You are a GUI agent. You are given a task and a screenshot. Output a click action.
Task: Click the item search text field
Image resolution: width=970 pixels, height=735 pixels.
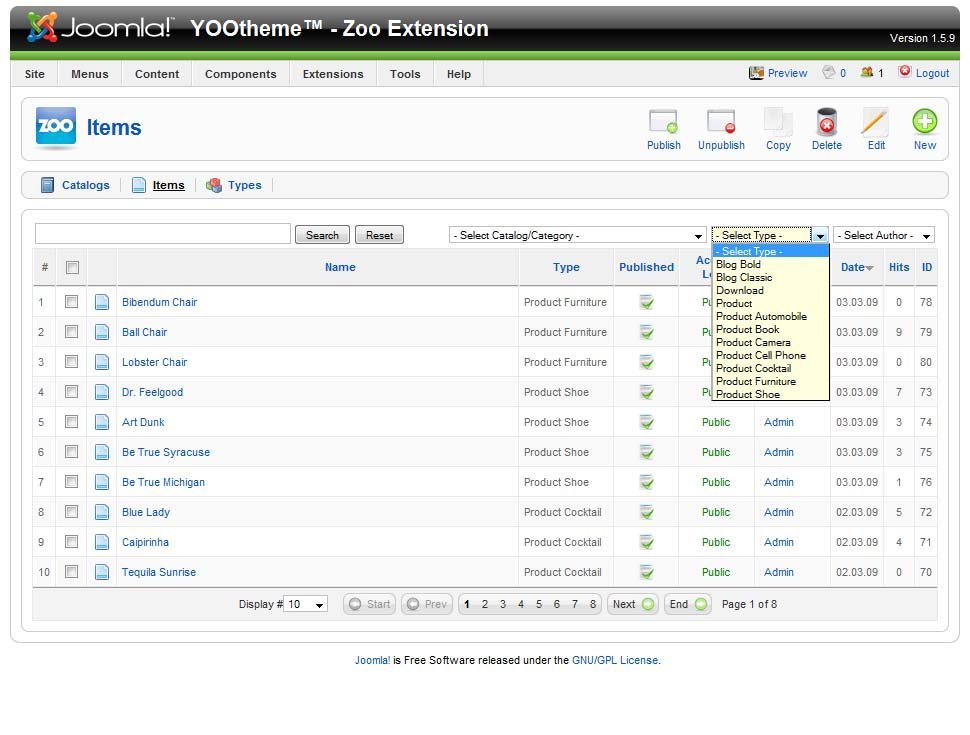click(x=163, y=234)
